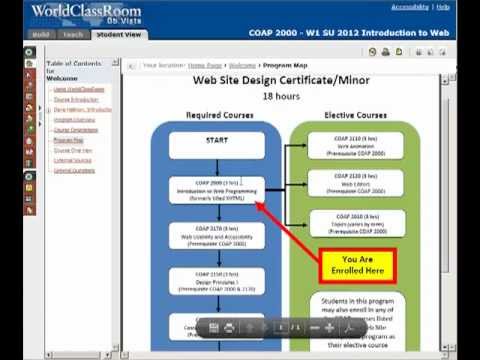Click the top green circle icon in the left sidebar
The height and width of the screenshot is (360, 480).
click(x=29, y=53)
